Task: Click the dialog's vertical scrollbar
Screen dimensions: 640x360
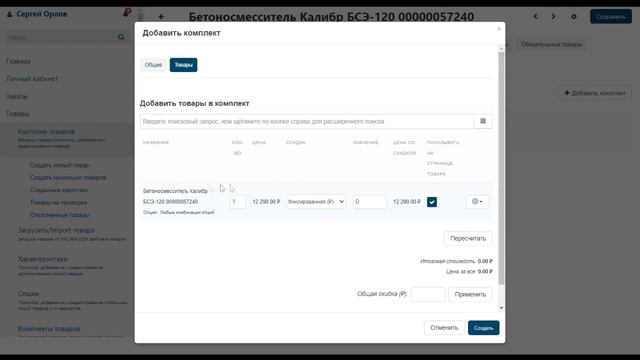Action: pyautogui.click(x=501, y=167)
